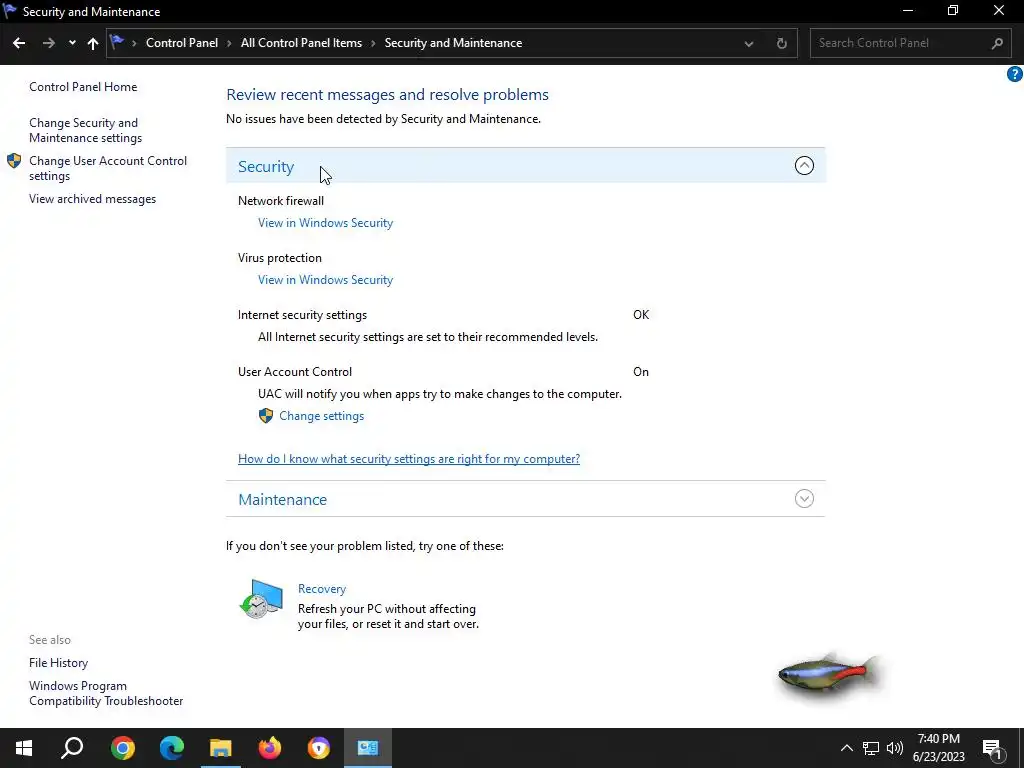Open the volume tray icon
Screen dimensions: 1024x768
pos(895,748)
